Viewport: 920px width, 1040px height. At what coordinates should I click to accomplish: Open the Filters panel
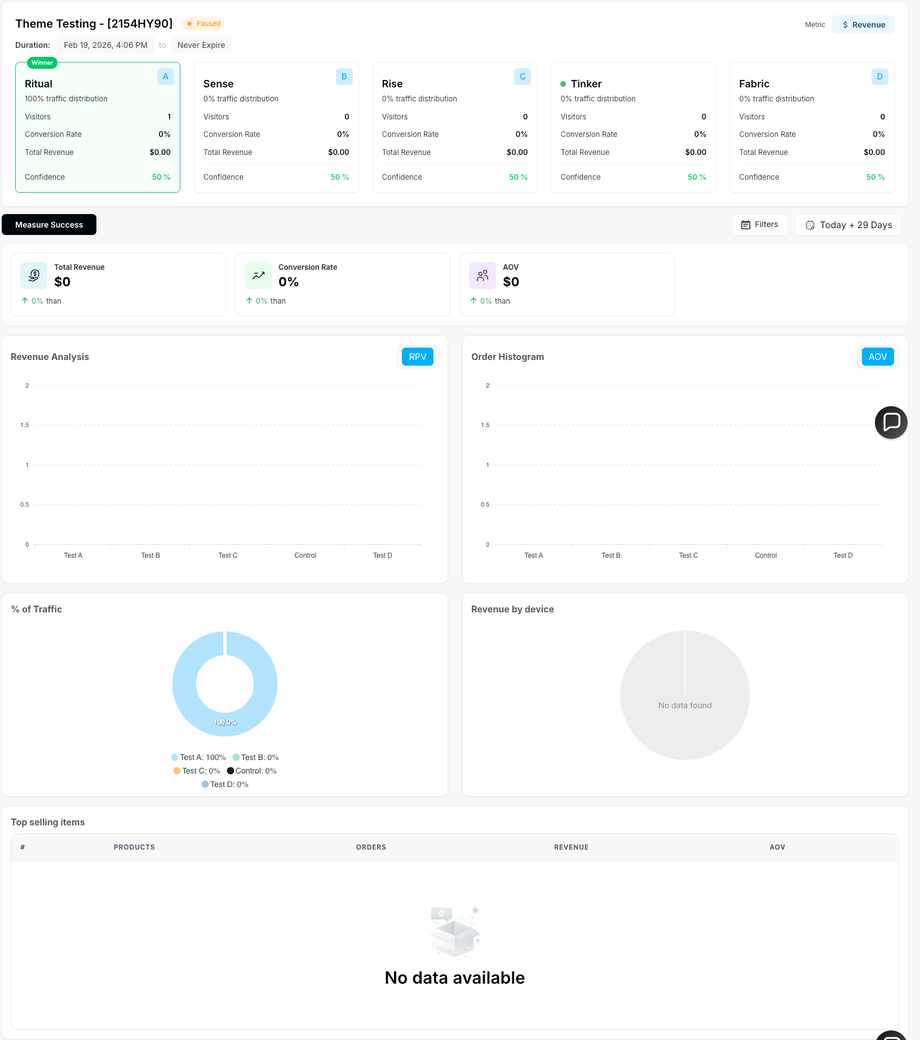click(x=759, y=225)
